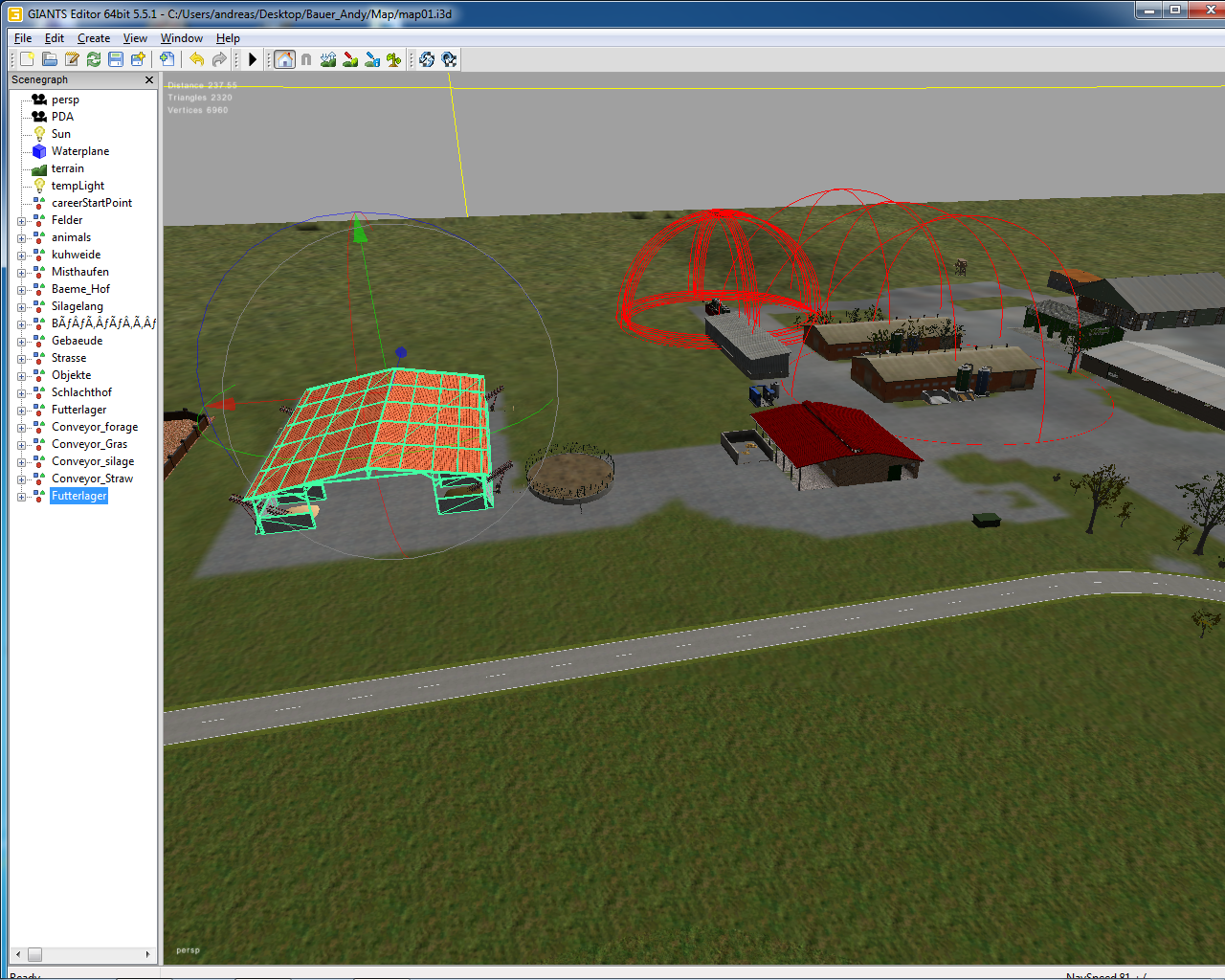Click the round feeding ring in viewport
Image resolution: width=1225 pixels, height=980 pixels.
[x=571, y=474]
